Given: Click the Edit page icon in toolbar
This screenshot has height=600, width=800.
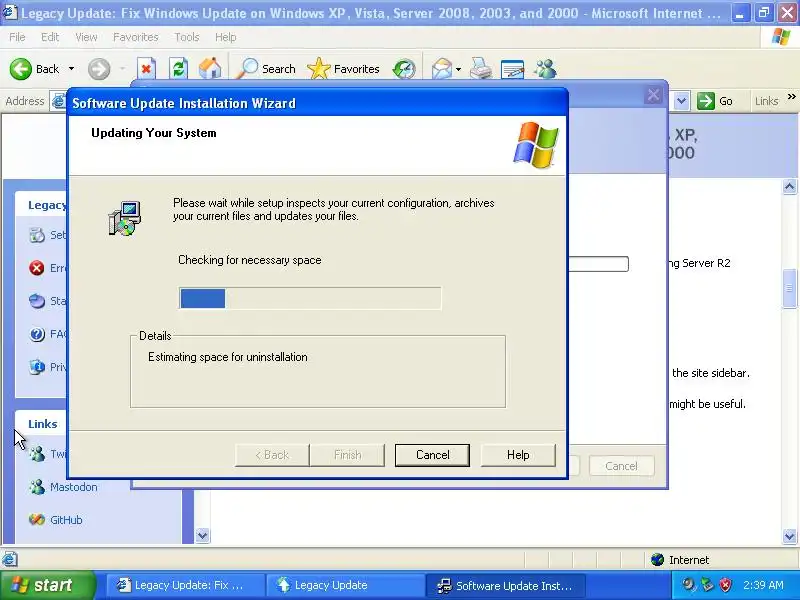Looking at the screenshot, I should (512, 69).
